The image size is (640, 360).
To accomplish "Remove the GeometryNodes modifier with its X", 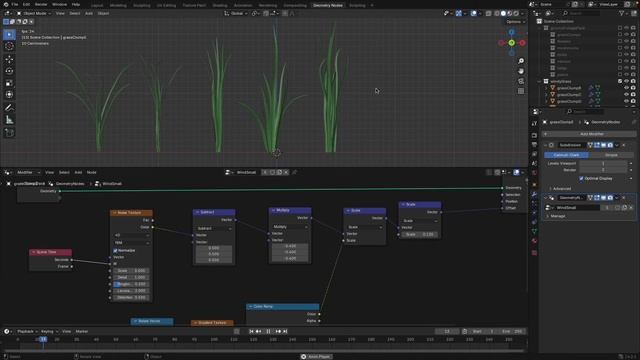I will pos(624,198).
